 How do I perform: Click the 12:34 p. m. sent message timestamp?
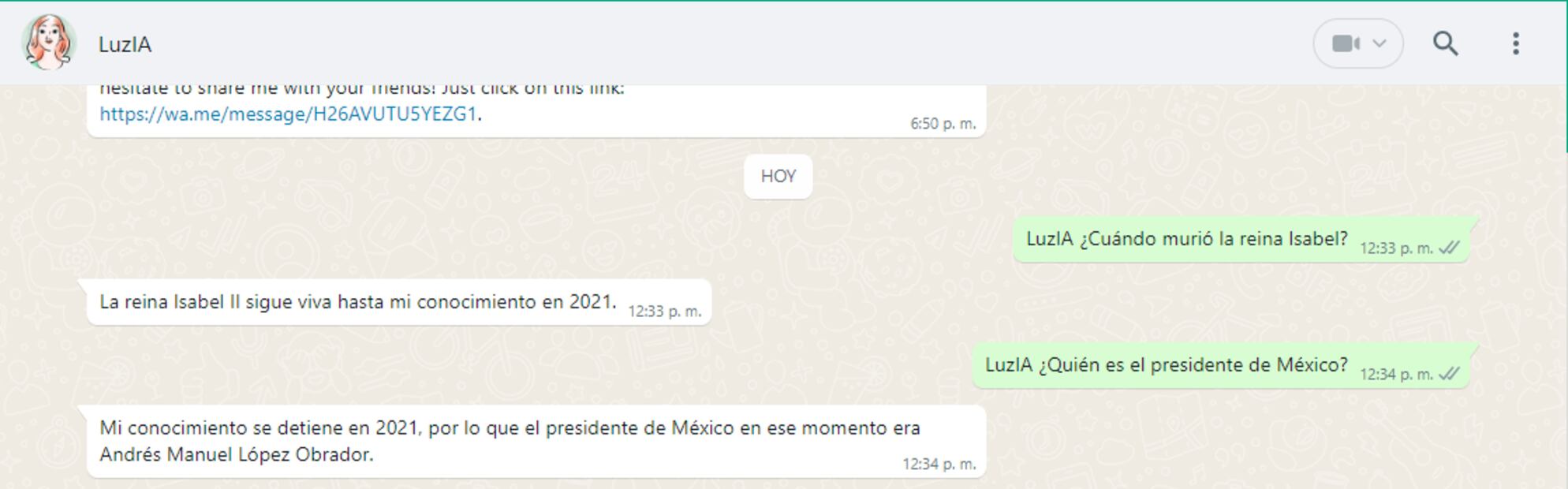1396,375
